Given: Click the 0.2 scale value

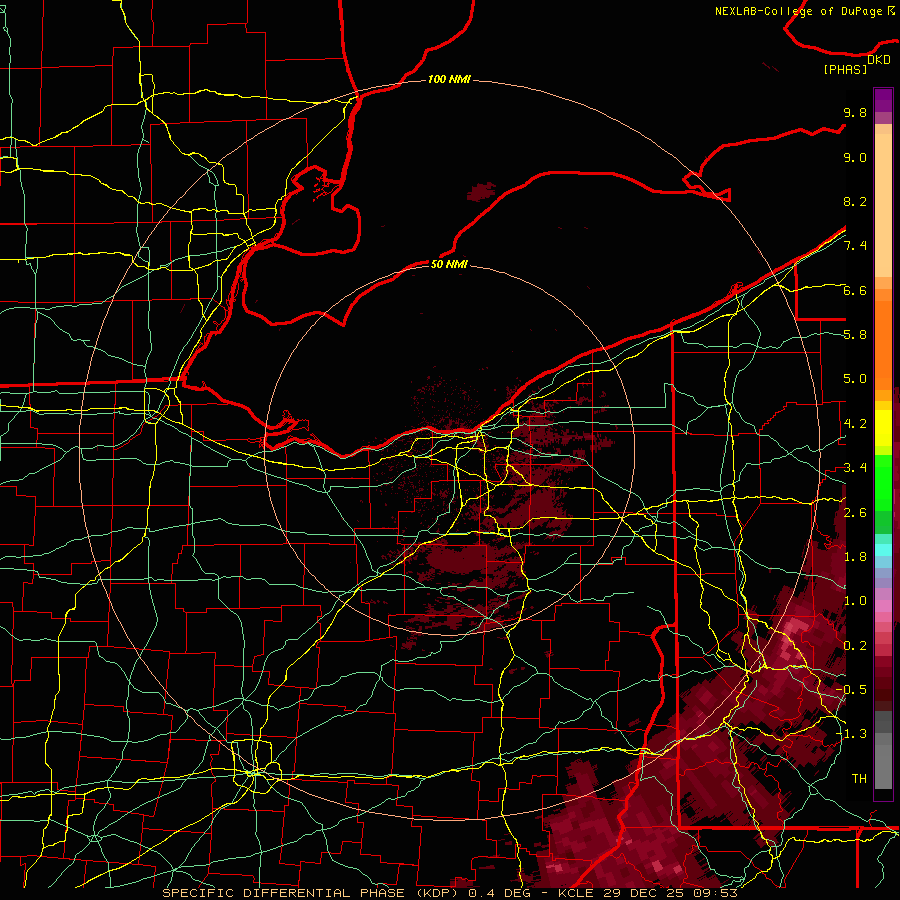Looking at the screenshot, I should (855, 646).
